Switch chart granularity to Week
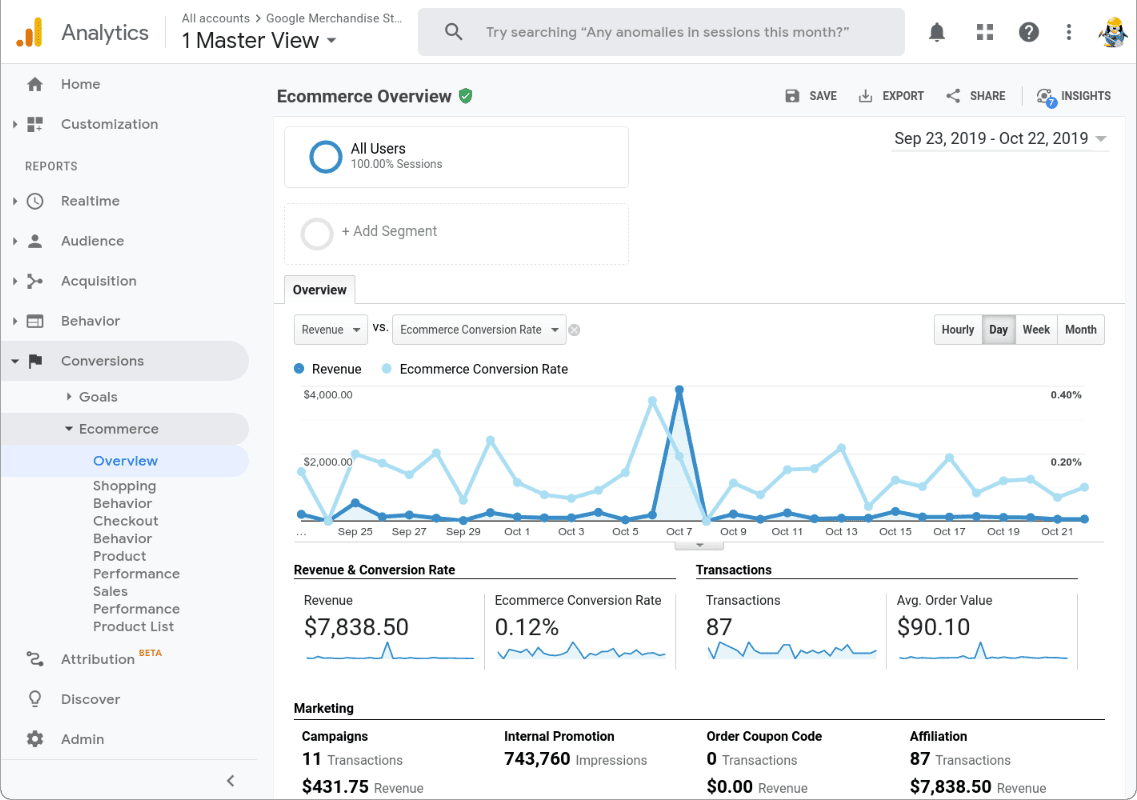 pos(1036,330)
